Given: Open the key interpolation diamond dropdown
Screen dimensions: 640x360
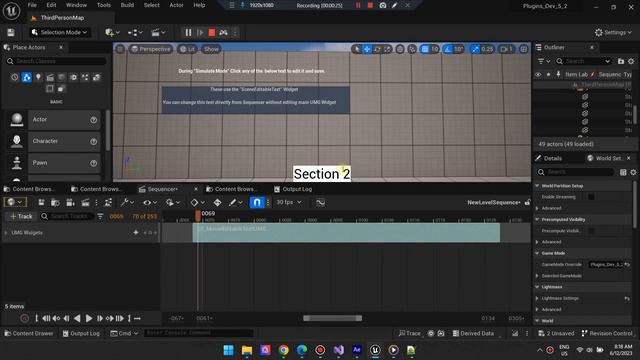Looking at the screenshot, I should pyautogui.click(x=198, y=202).
